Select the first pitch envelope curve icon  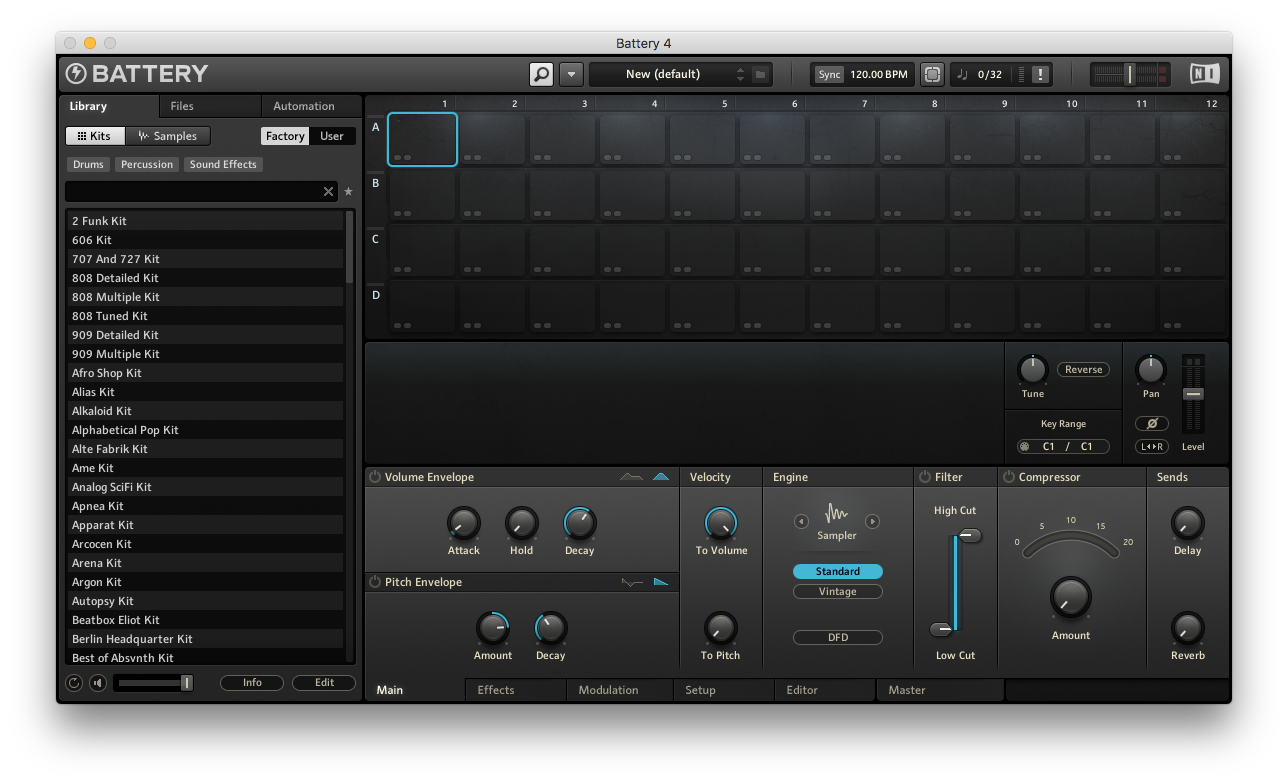(631, 582)
